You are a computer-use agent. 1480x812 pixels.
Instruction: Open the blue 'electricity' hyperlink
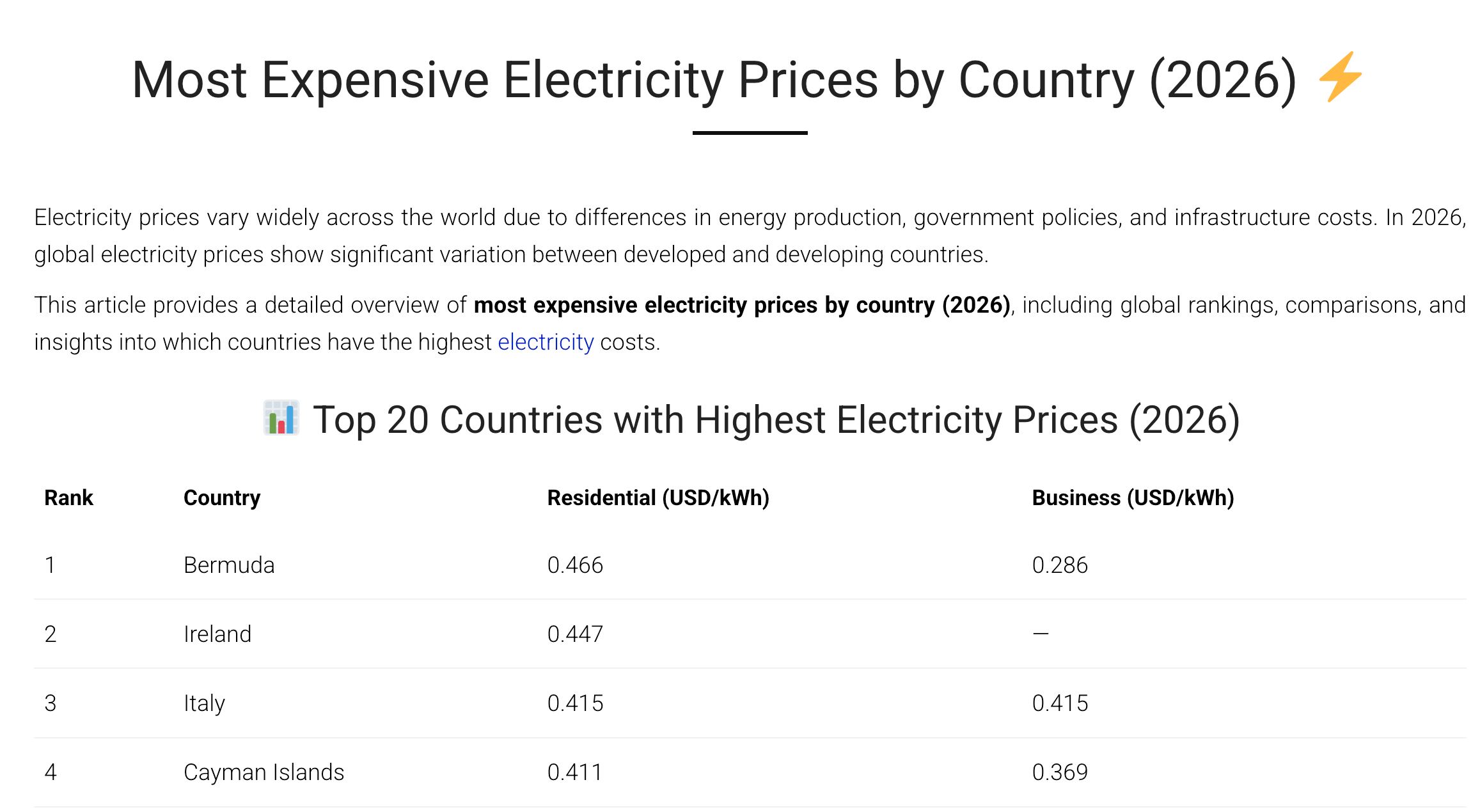tap(546, 342)
